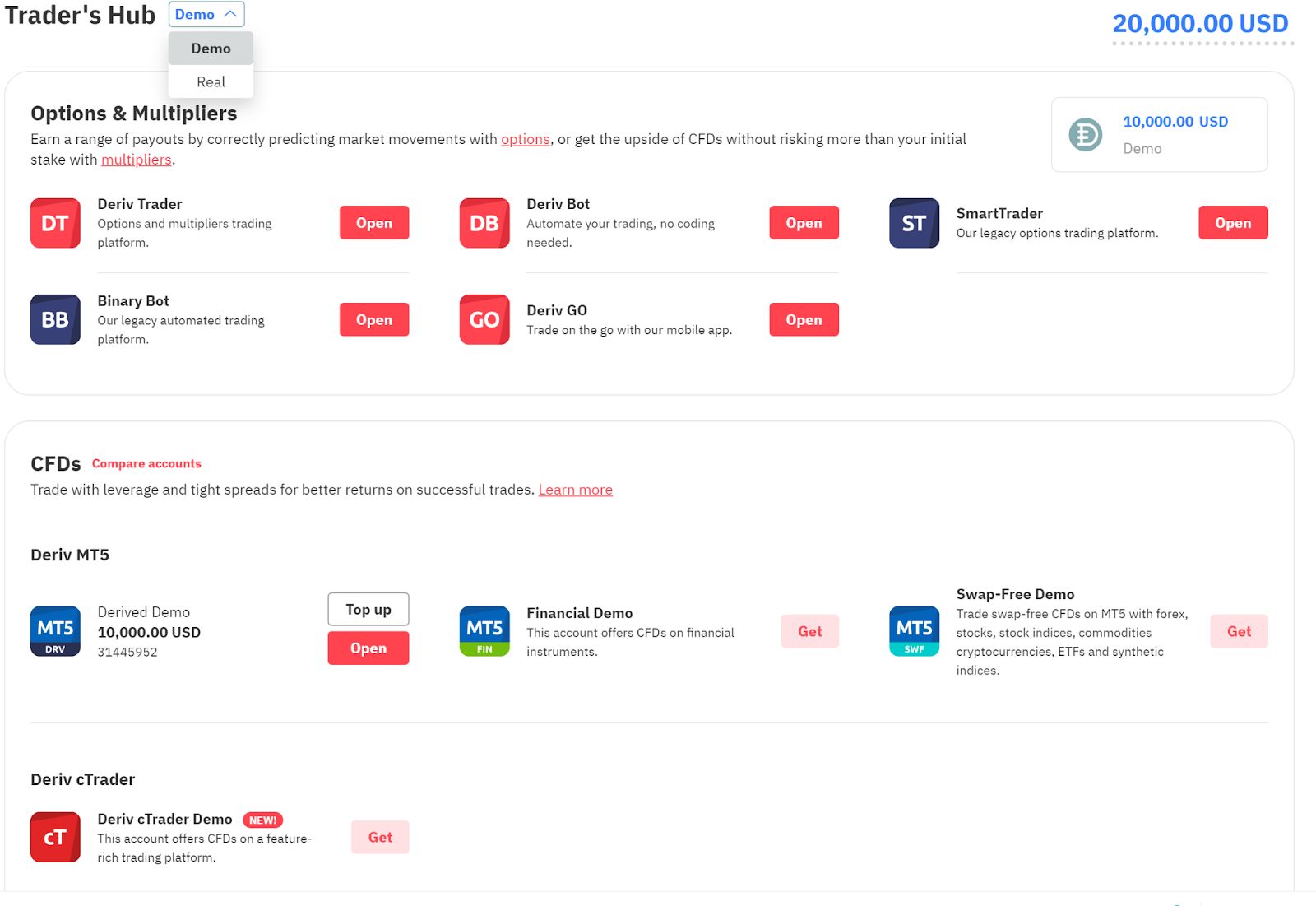Click the MT5 Derived DRV icon
The width and height of the screenshot is (1316, 906).
[x=55, y=631]
